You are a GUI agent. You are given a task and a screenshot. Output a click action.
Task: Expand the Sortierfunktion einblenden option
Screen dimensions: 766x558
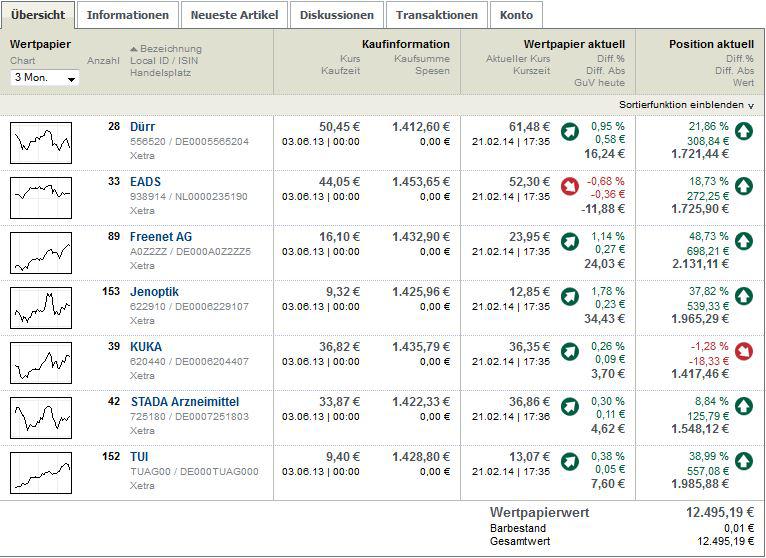[686, 105]
